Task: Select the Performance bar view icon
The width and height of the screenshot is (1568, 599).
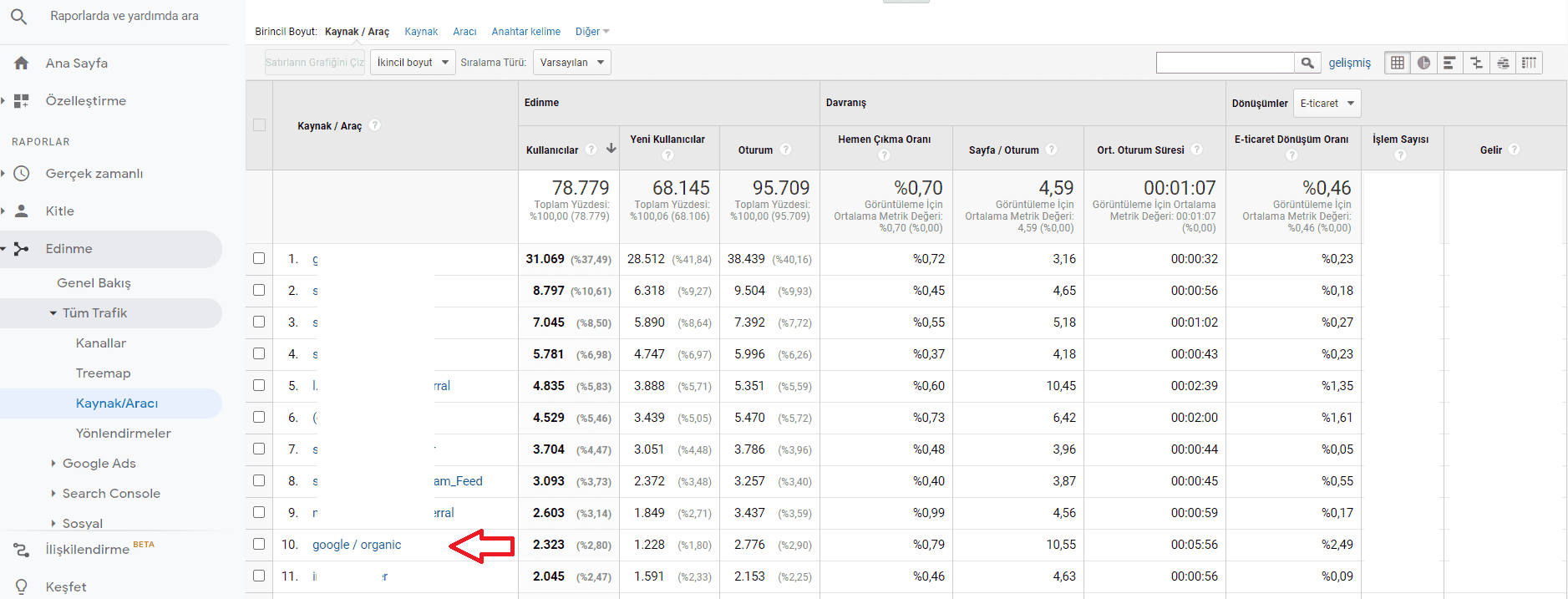Action: point(1449,63)
